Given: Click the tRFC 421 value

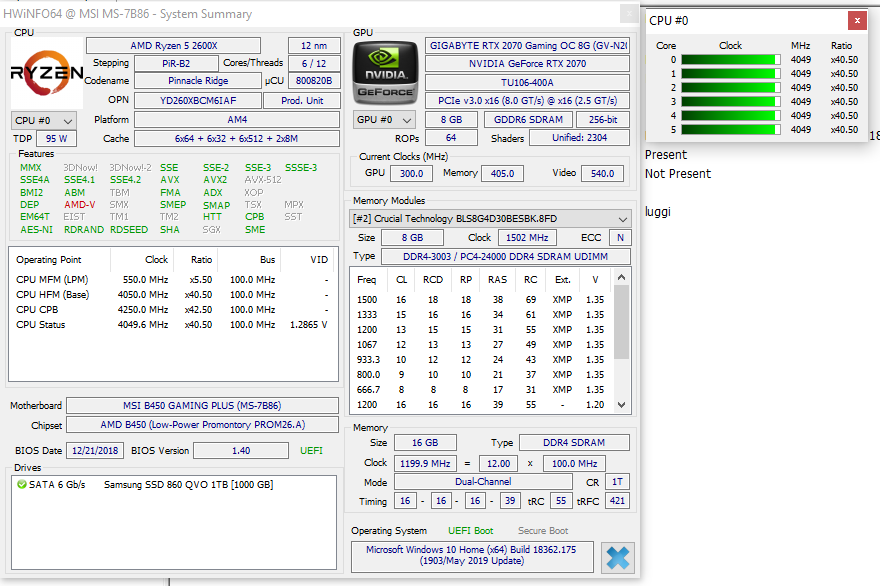Looking at the screenshot, I should [617, 501].
